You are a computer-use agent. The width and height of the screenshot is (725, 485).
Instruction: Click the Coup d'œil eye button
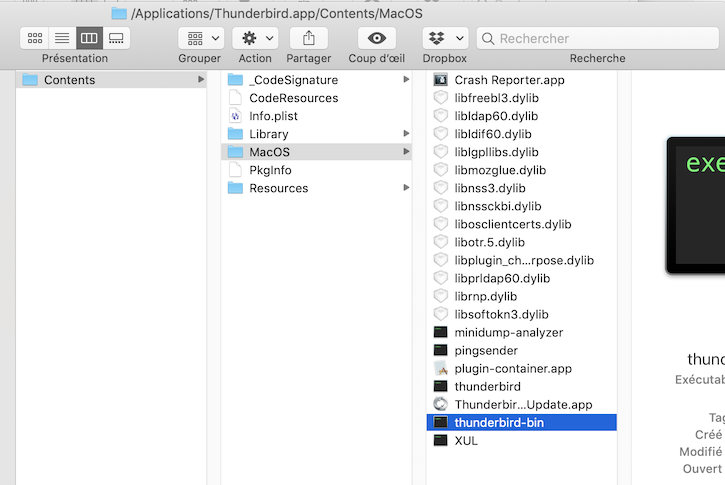click(x=377, y=38)
